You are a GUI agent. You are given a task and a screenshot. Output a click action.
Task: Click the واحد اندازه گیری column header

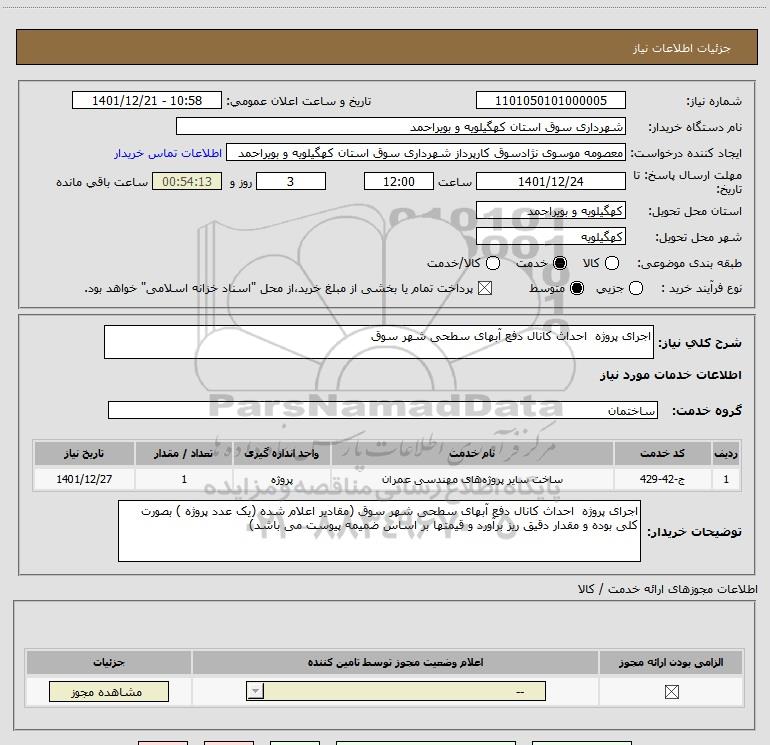[x=282, y=453]
